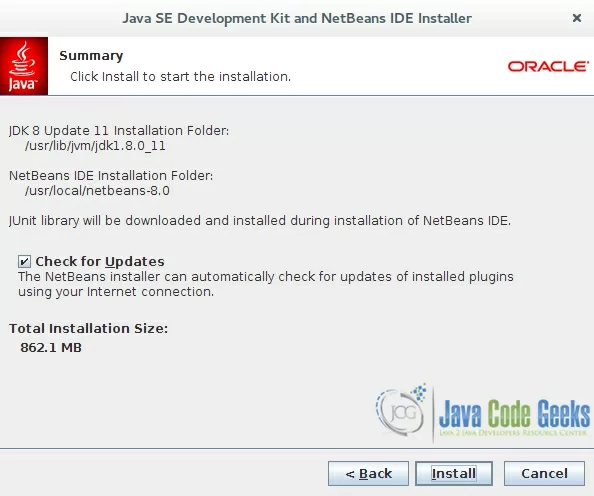Cancel the installation
594x496 pixels.
544,473
